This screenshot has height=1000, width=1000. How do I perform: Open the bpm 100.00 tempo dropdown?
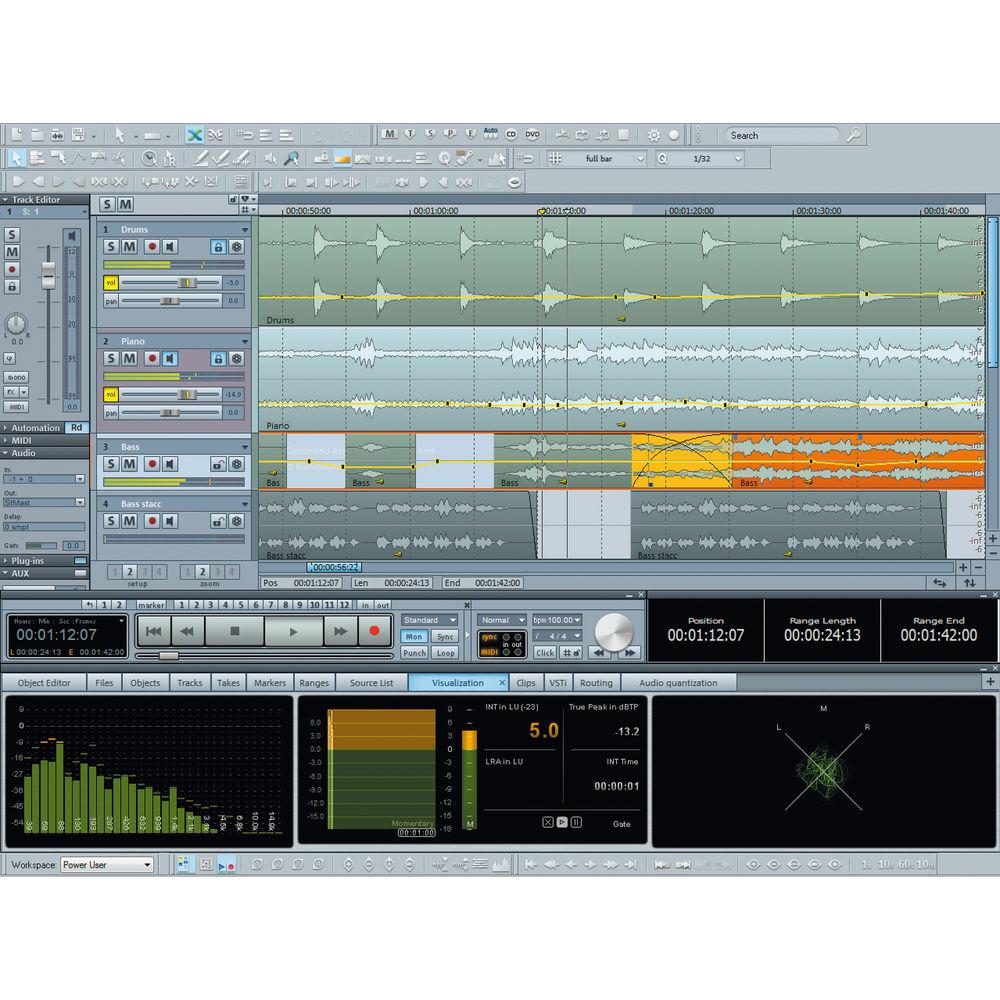pos(557,619)
